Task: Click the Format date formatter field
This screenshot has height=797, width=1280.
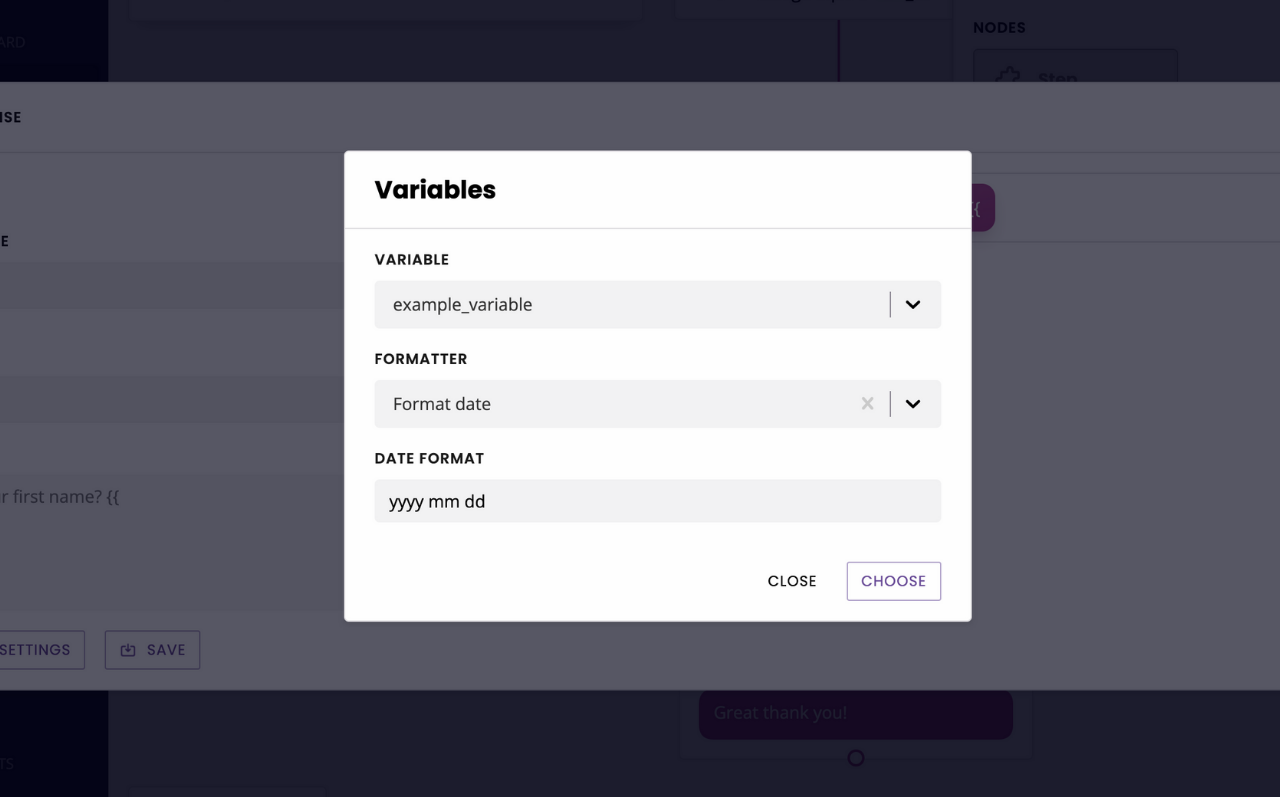Action: (657, 404)
